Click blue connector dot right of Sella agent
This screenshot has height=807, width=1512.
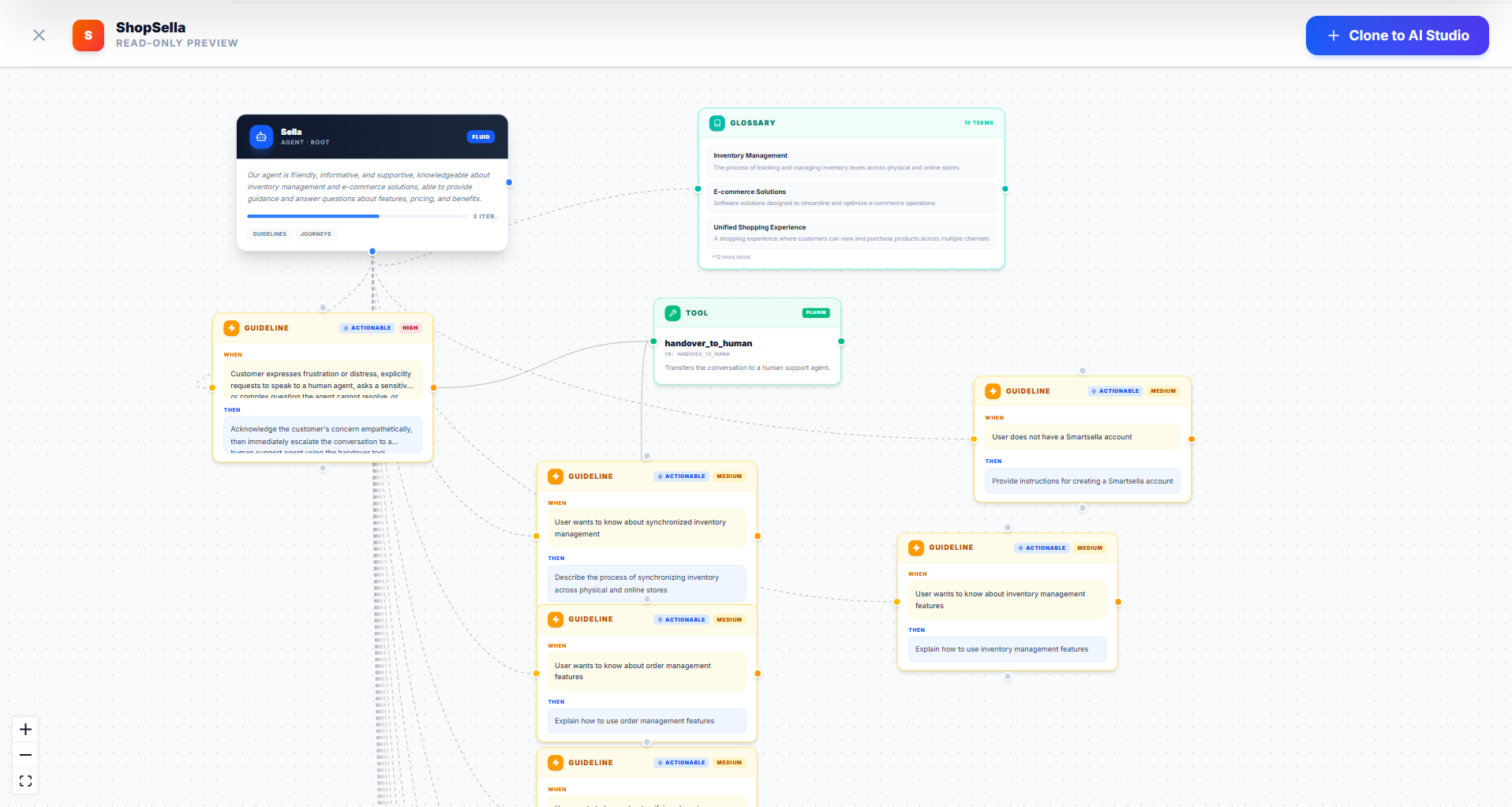click(x=509, y=182)
